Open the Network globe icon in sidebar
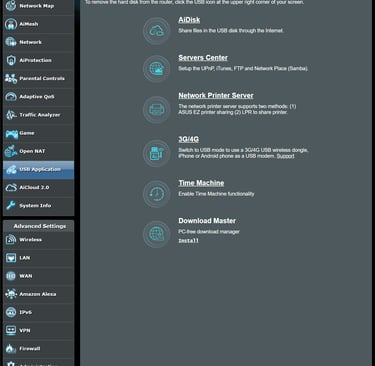 coord(11,42)
